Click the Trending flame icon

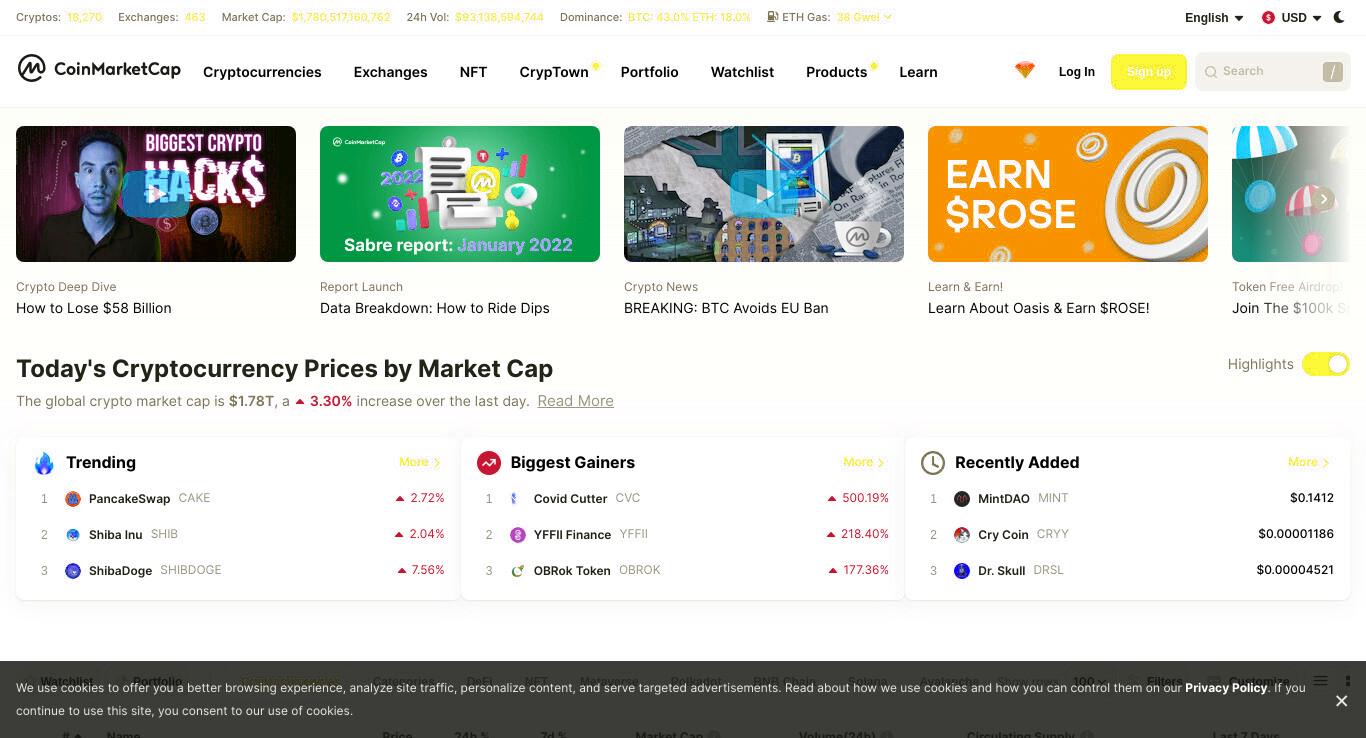point(44,463)
